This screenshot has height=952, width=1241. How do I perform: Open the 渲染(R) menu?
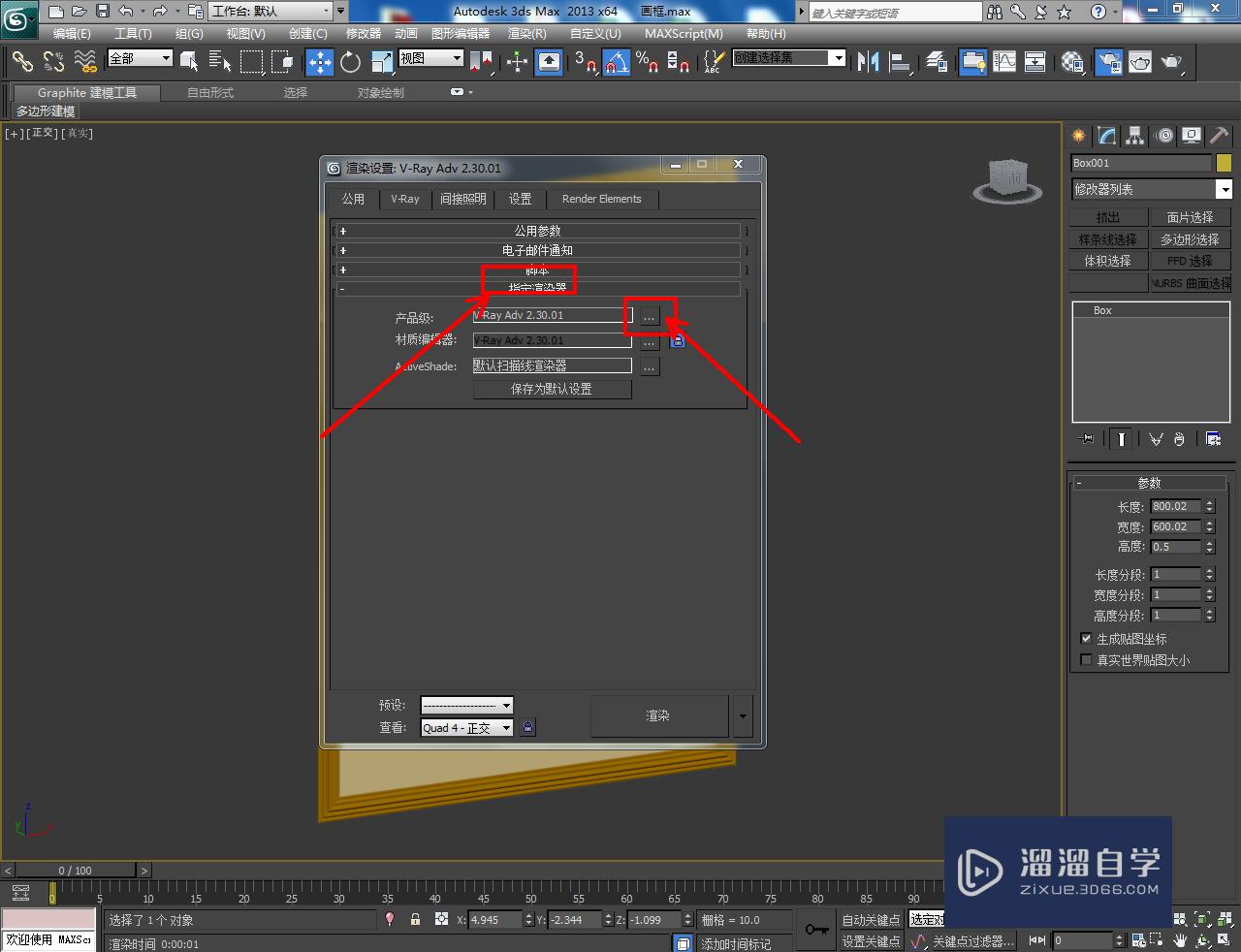tap(527, 34)
